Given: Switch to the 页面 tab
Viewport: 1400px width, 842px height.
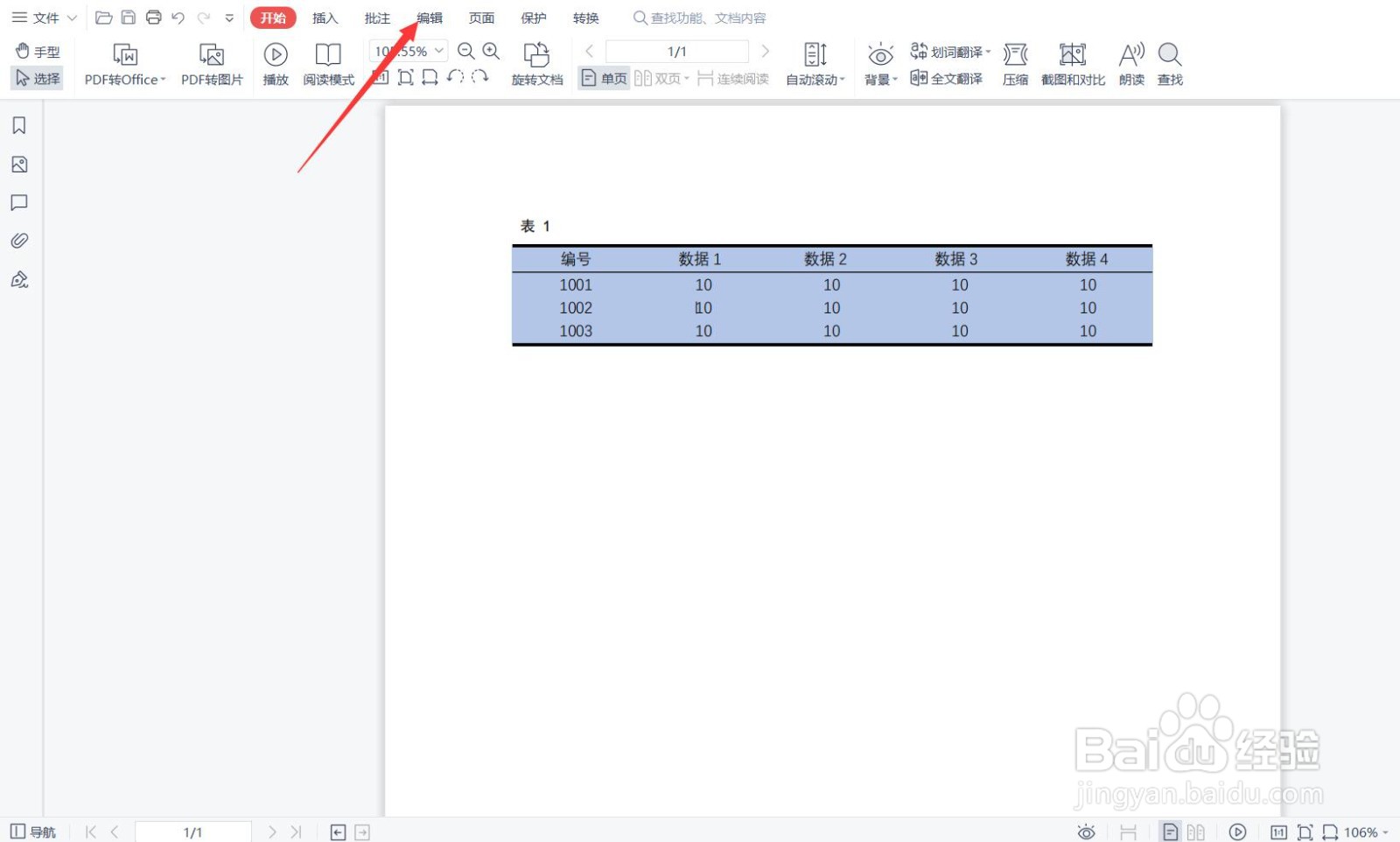Looking at the screenshot, I should pos(481,18).
